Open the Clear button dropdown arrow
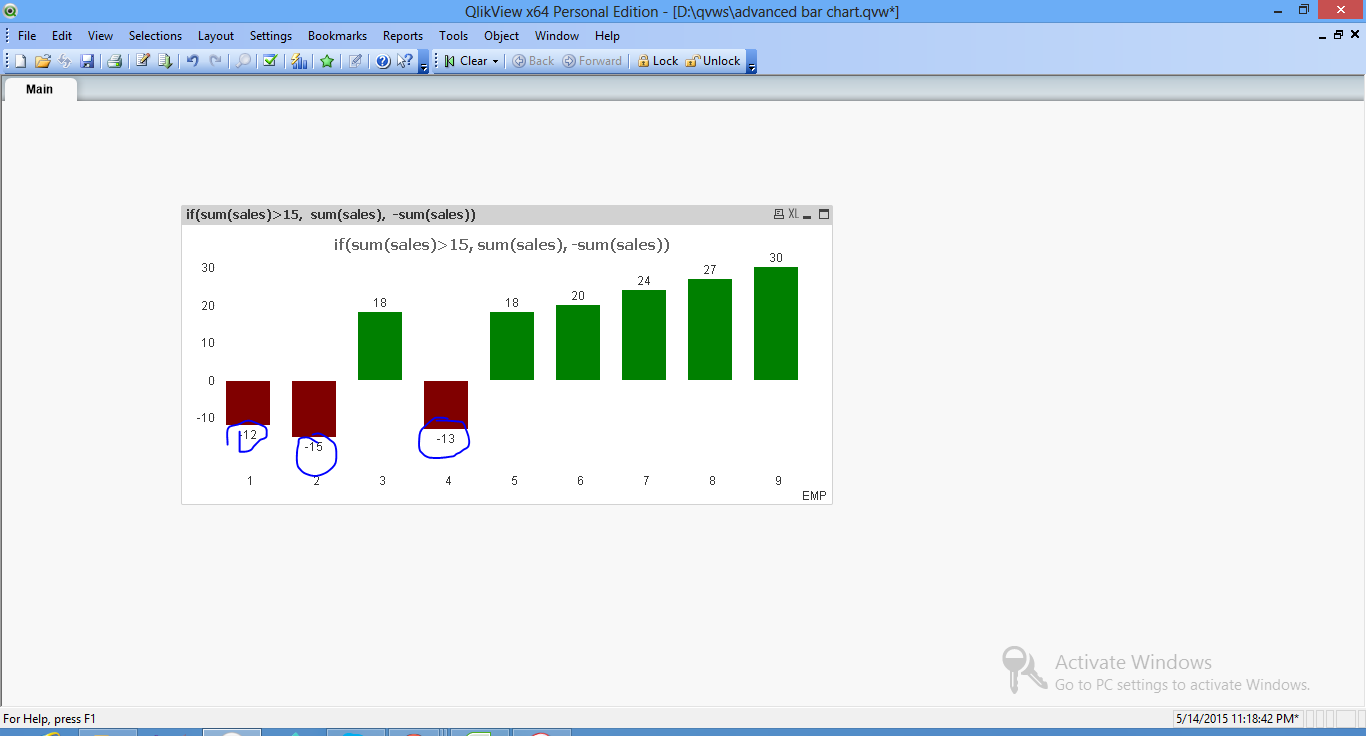Image resolution: width=1366 pixels, height=736 pixels. click(x=495, y=61)
